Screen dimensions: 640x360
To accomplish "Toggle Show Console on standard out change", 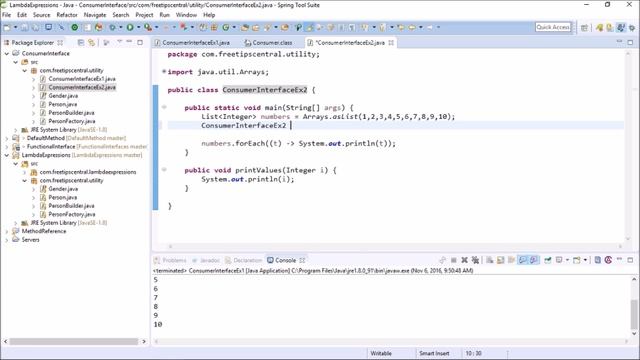I will [522, 260].
